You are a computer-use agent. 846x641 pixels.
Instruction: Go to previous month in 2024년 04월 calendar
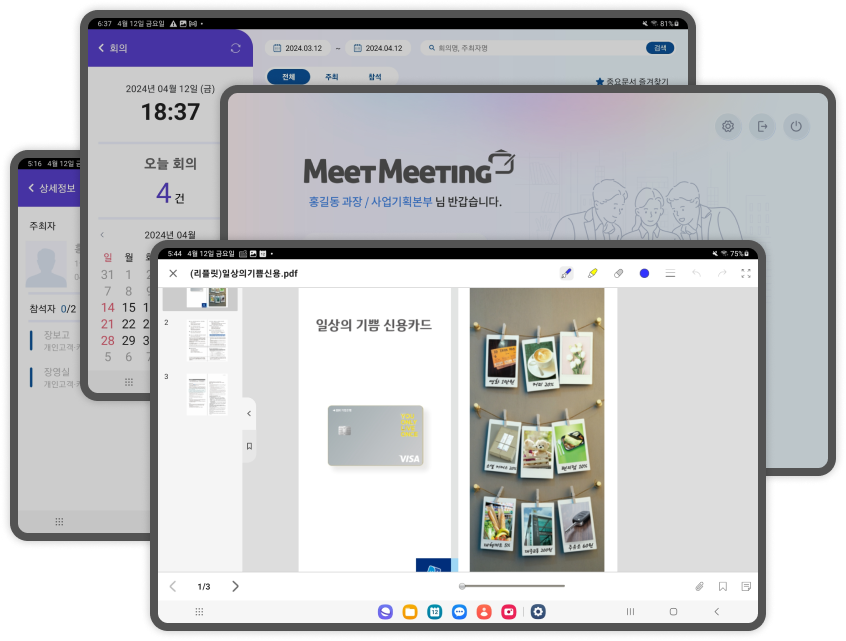pos(102,235)
